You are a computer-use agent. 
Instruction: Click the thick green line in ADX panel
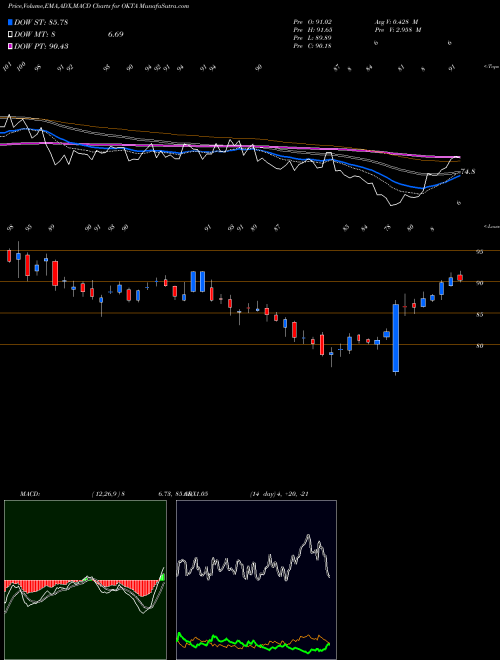[x=253, y=643]
